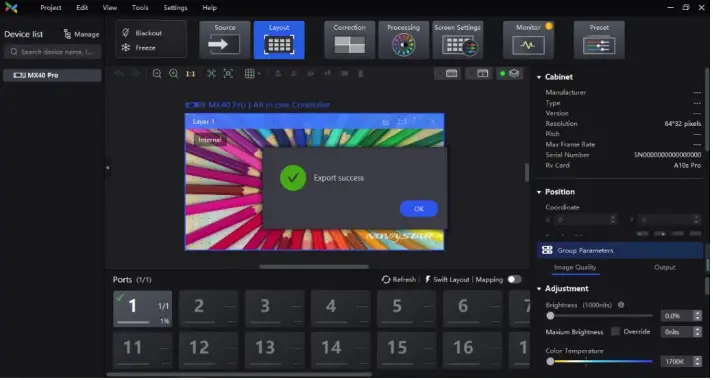
Task: Click the X coordinate input field
Action: [x=587, y=220]
